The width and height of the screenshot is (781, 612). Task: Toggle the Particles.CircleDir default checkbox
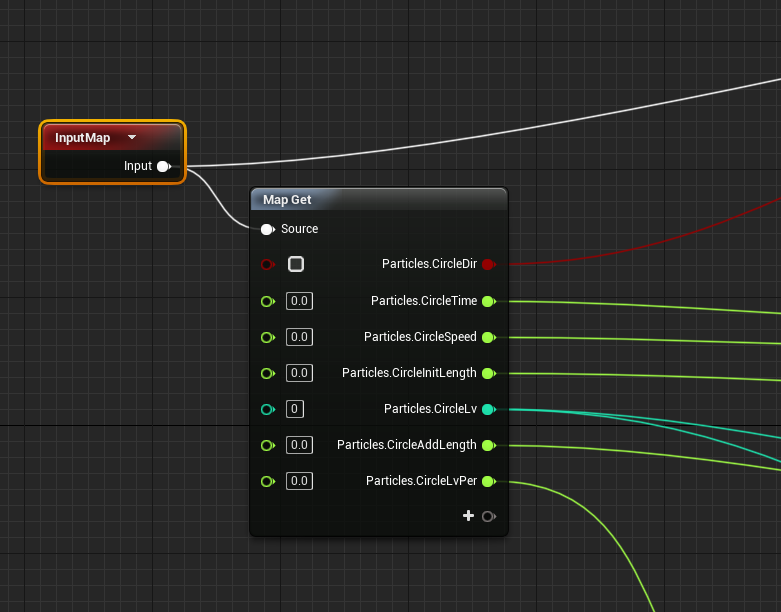[x=296, y=264]
